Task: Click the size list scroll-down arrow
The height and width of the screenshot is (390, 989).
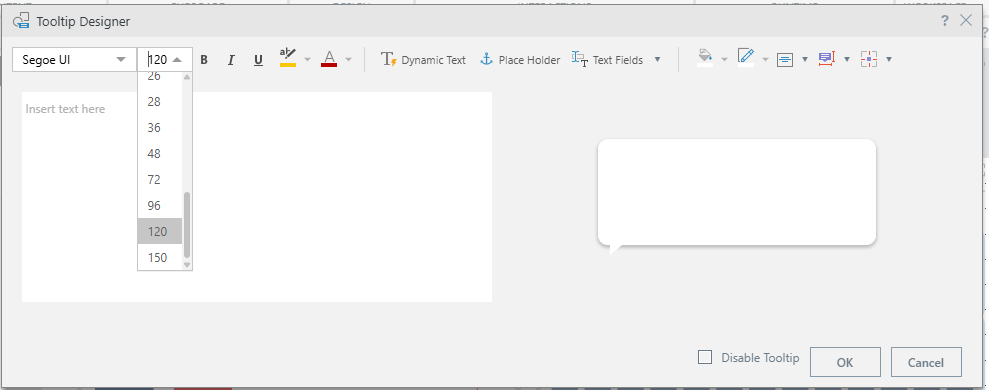Action: (187, 265)
